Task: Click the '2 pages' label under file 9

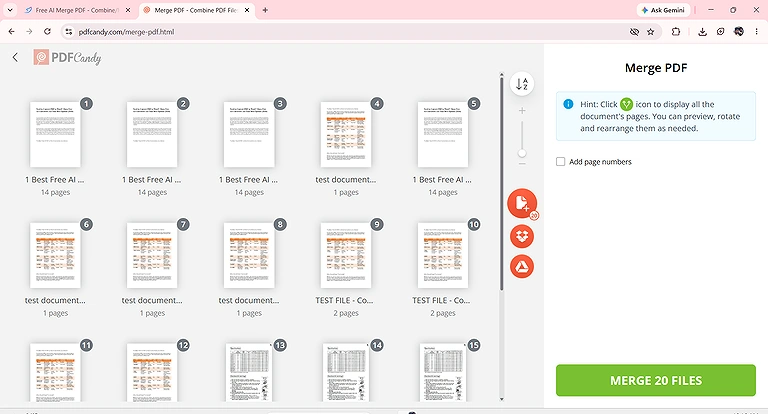Action: 346,313
